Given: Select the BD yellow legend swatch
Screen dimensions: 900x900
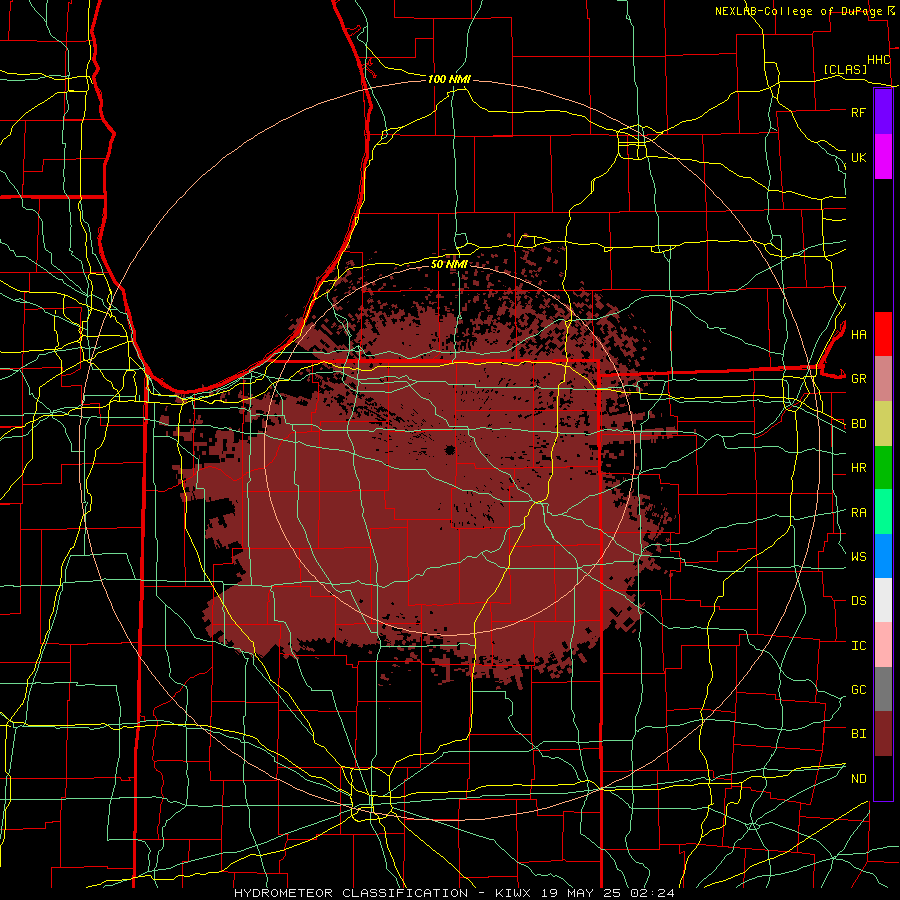Looking at the screenshot, I should pos(883,424).
